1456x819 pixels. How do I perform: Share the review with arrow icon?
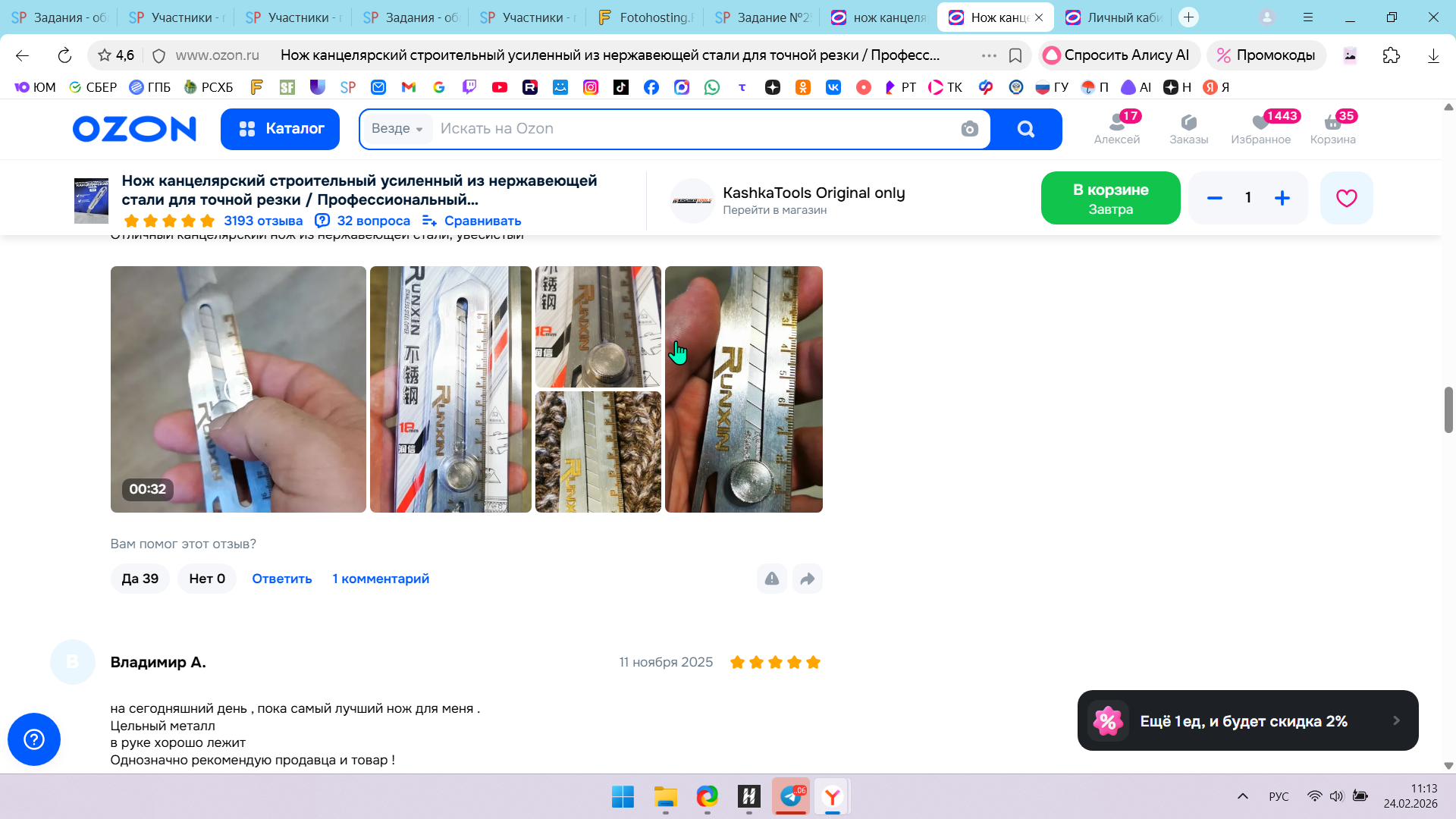pyautogui.click(x=808, y=579)
